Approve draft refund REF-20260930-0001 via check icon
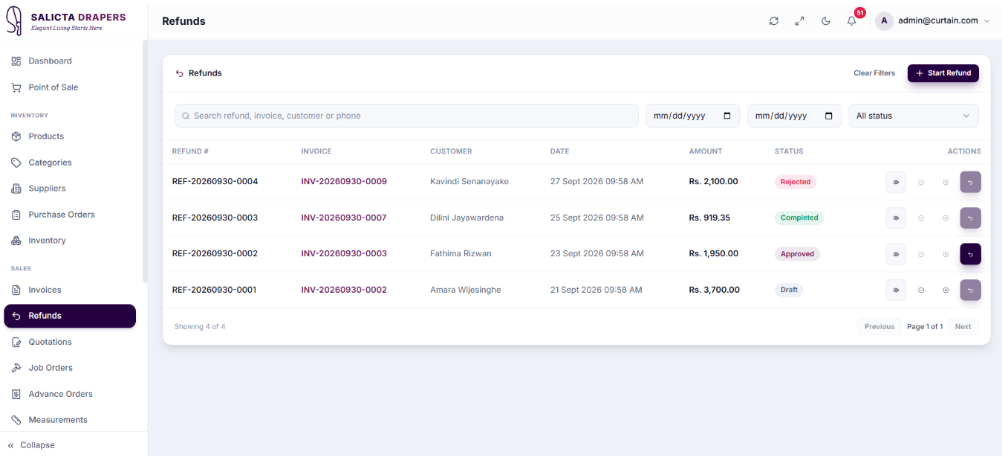Viewport: 1002px width, 456px height. pos(921,290)
